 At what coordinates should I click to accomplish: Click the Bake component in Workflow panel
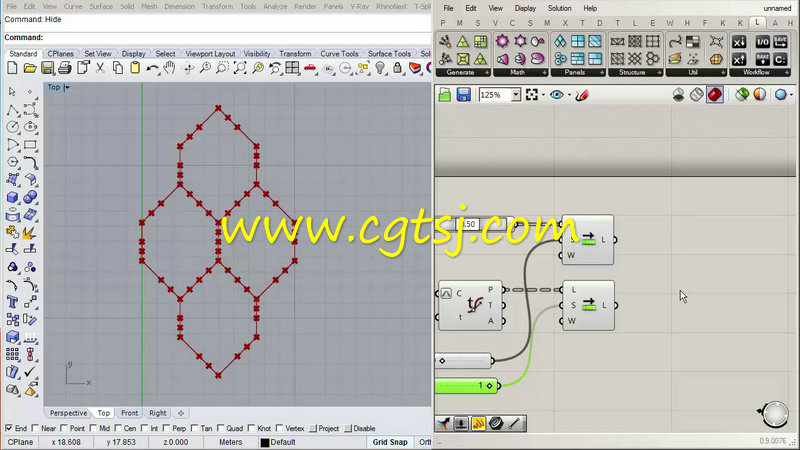(762, 59)
